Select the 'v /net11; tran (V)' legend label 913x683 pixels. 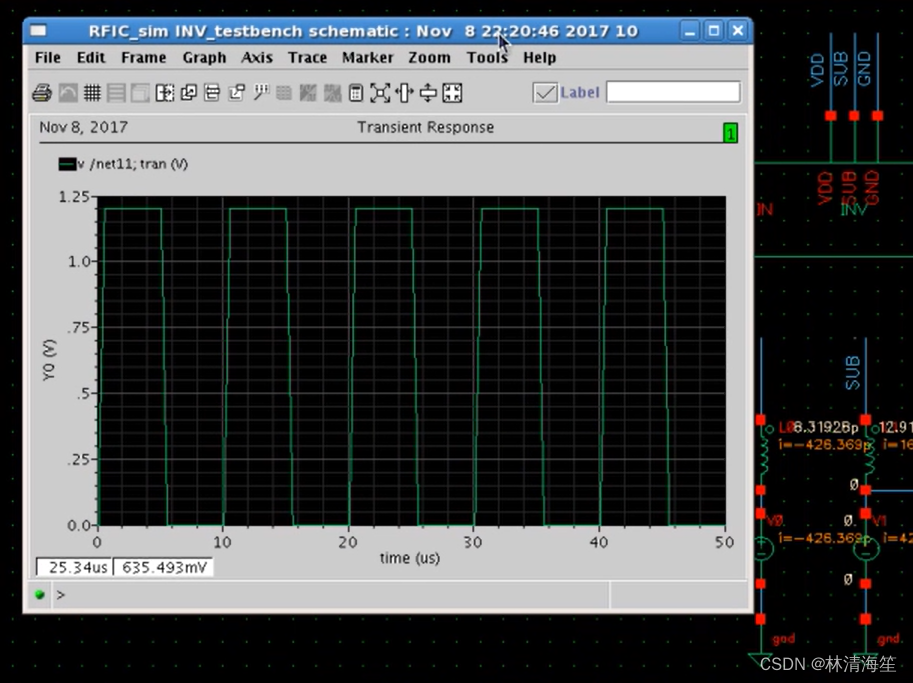coord(133,164)
